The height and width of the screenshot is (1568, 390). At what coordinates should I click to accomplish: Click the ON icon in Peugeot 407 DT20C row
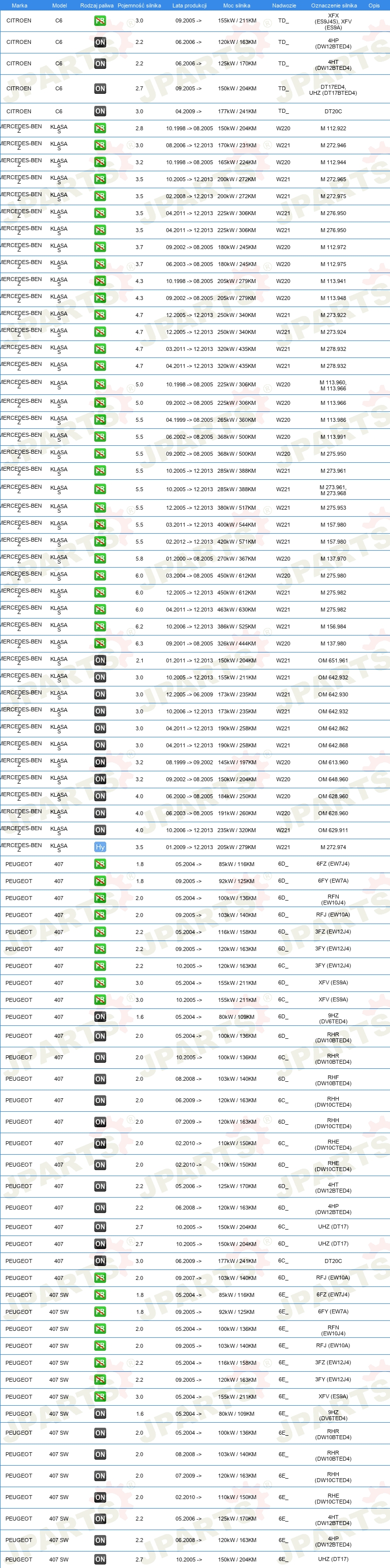click(100, 1261)
